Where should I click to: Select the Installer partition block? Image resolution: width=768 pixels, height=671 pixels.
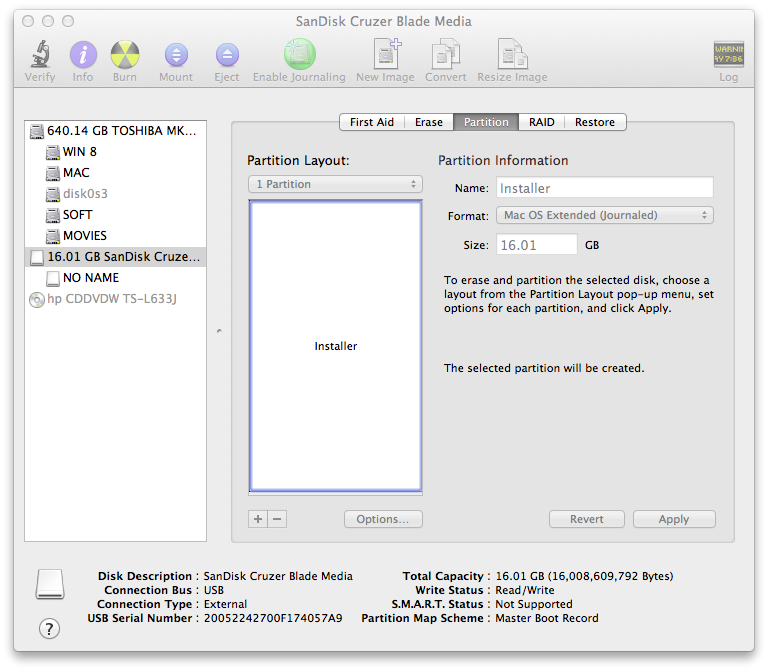point(336,346)
